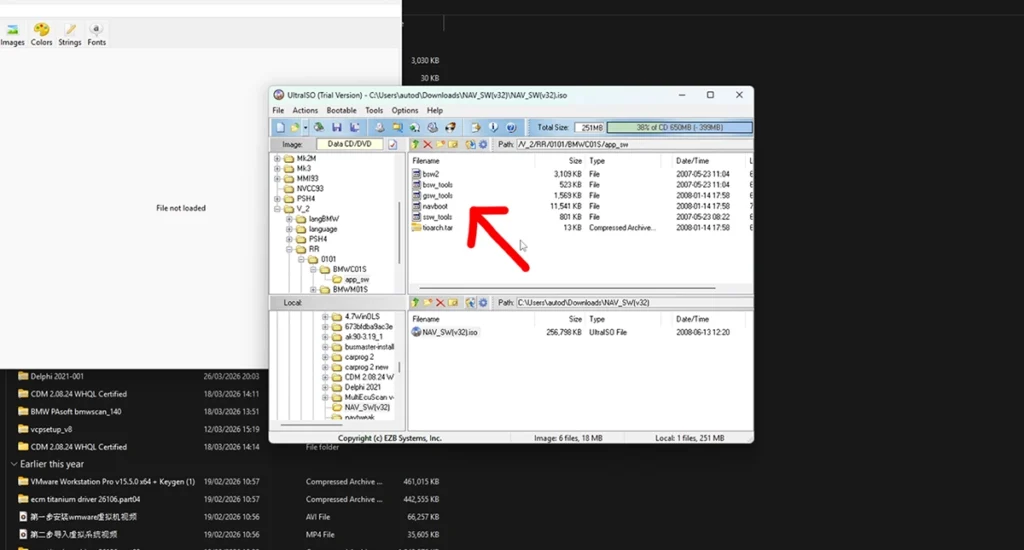Select the app_sw folder in the image tree
Screen dimensions: 1024x550
[x=357, y=280]
